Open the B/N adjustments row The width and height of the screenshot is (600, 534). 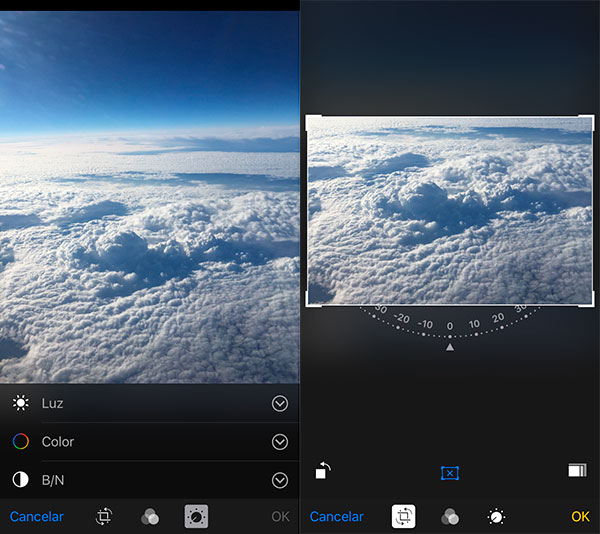pos(150,480)
